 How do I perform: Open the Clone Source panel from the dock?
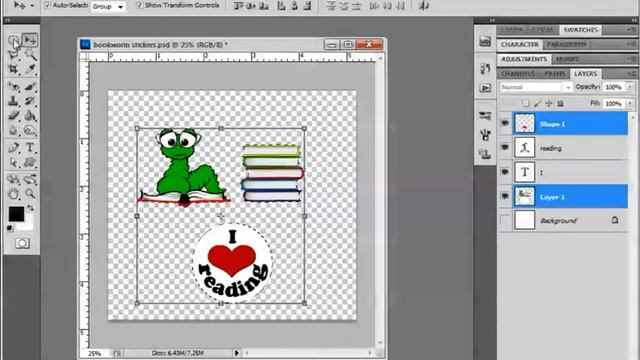pyautogui.click(x=485, y=153)
